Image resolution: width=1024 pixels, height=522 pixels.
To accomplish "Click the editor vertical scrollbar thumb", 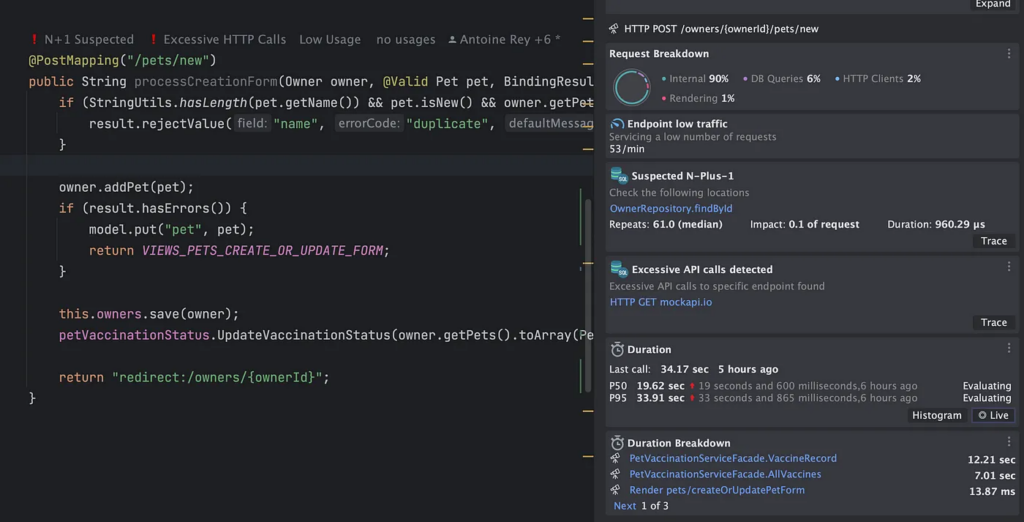I will click(587, 295).
